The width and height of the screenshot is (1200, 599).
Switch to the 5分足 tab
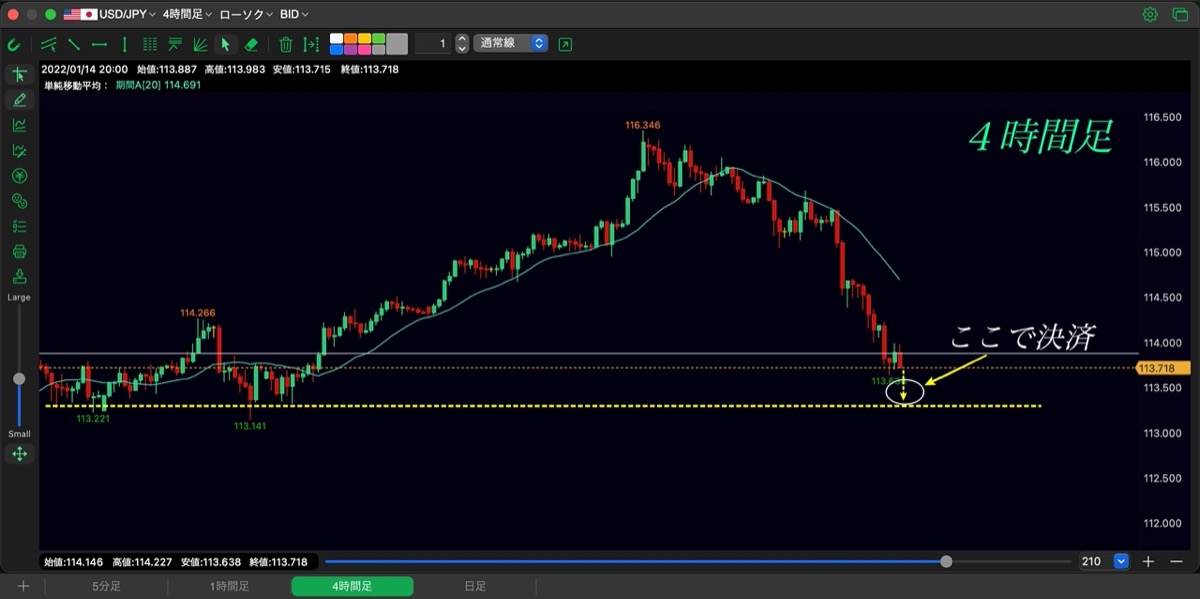click(x=106, y=586)
